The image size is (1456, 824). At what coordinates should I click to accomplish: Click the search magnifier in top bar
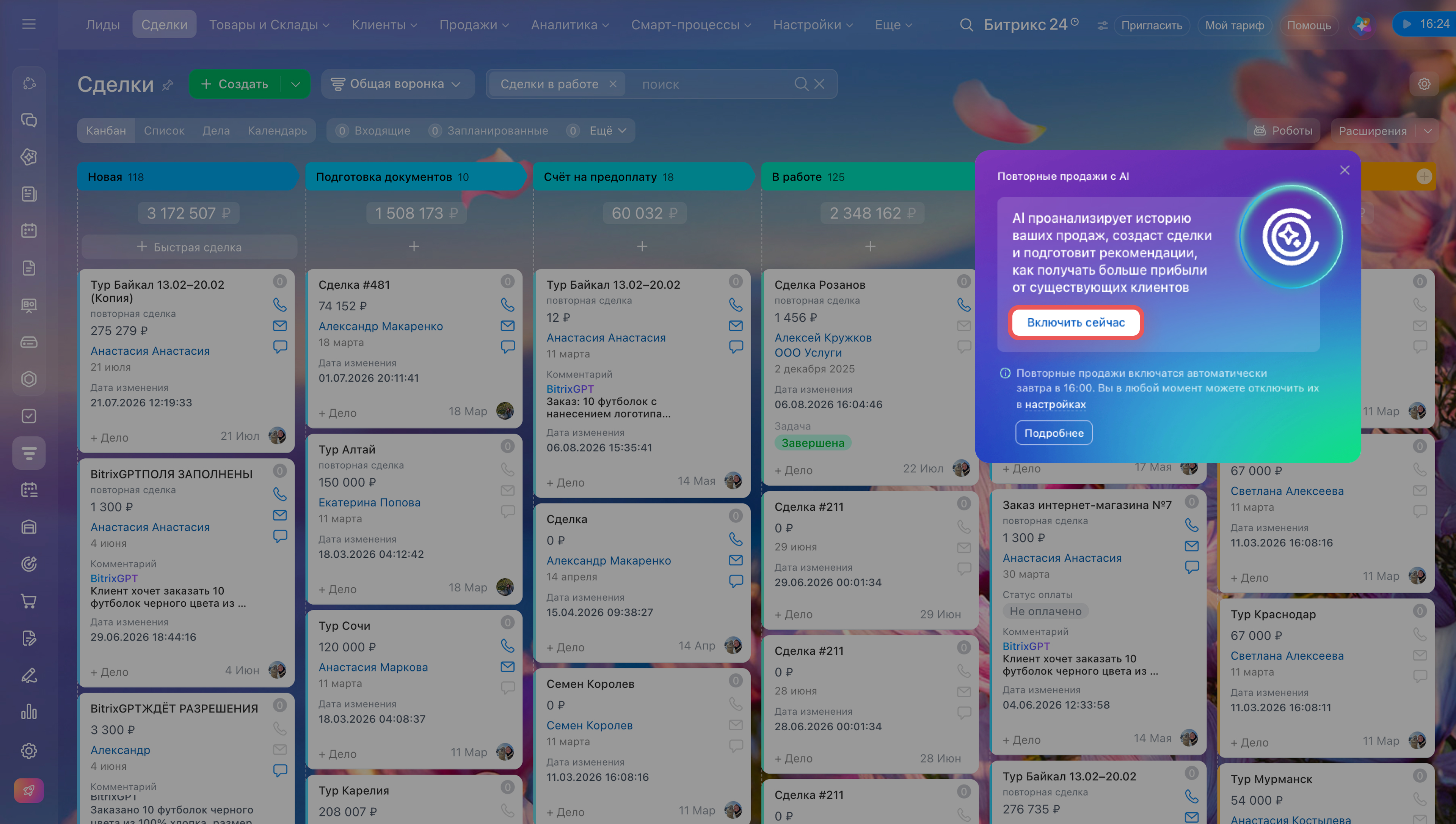(966, 25)
